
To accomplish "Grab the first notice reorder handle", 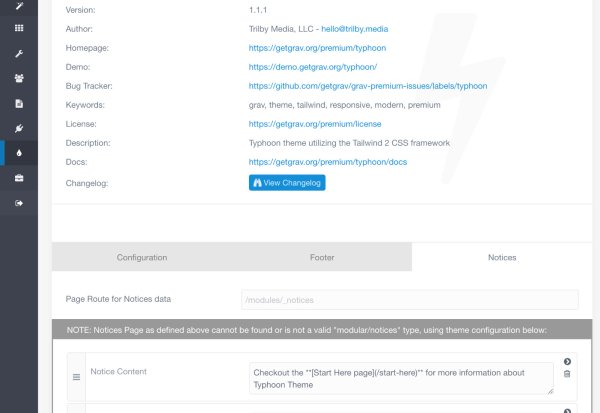I will click(77, 377).
